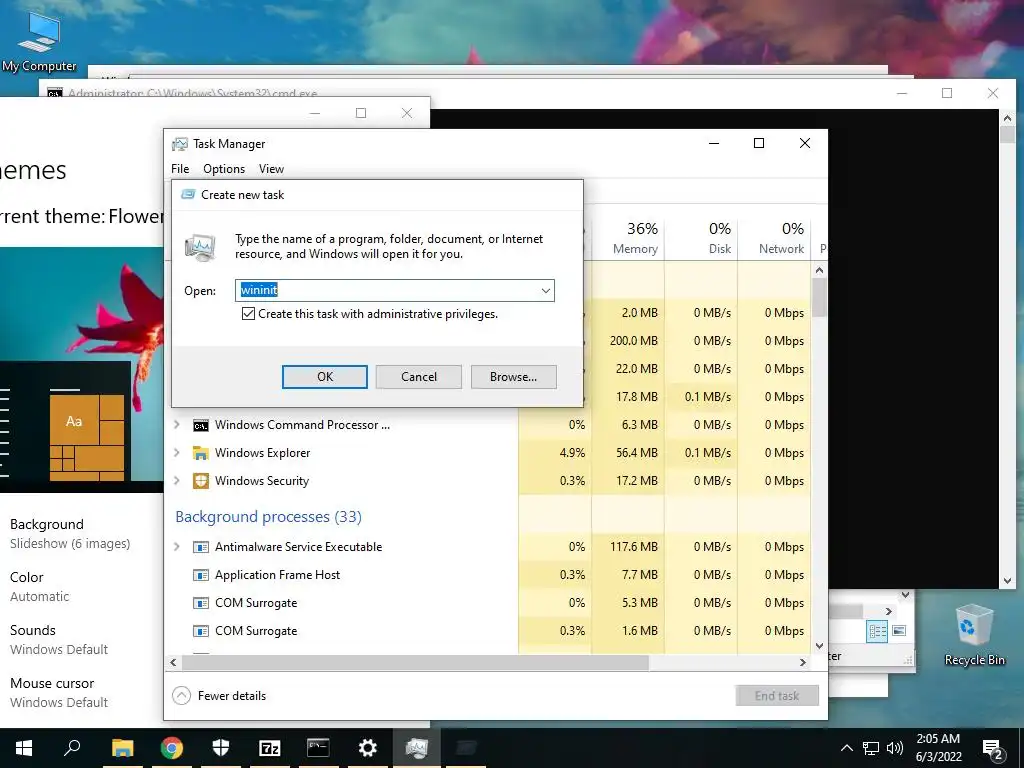1024x768 pixels.
Task: Switch to Task Manager taskbar icon
Action: click(x=417, y=748)
